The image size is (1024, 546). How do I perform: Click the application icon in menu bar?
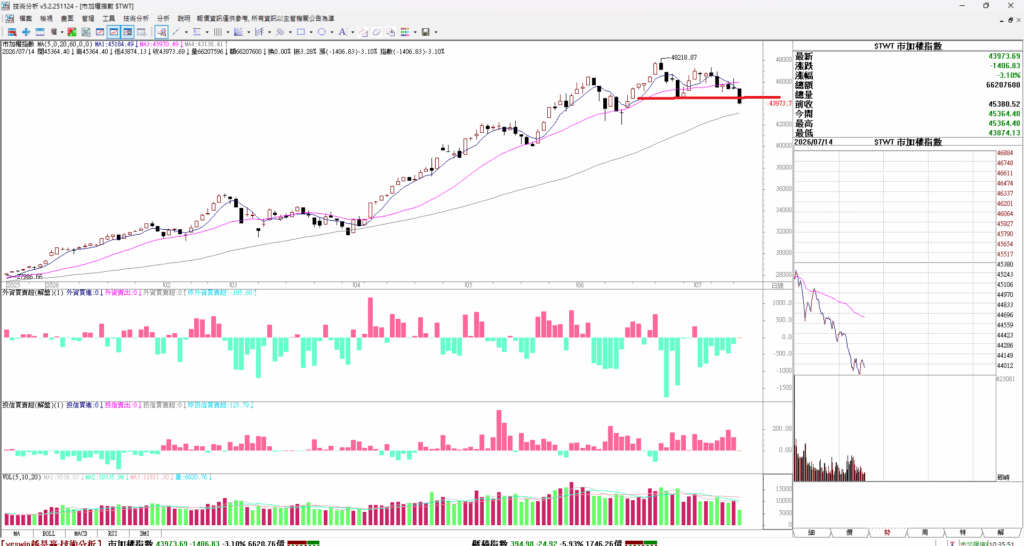[x=9, y=18]
